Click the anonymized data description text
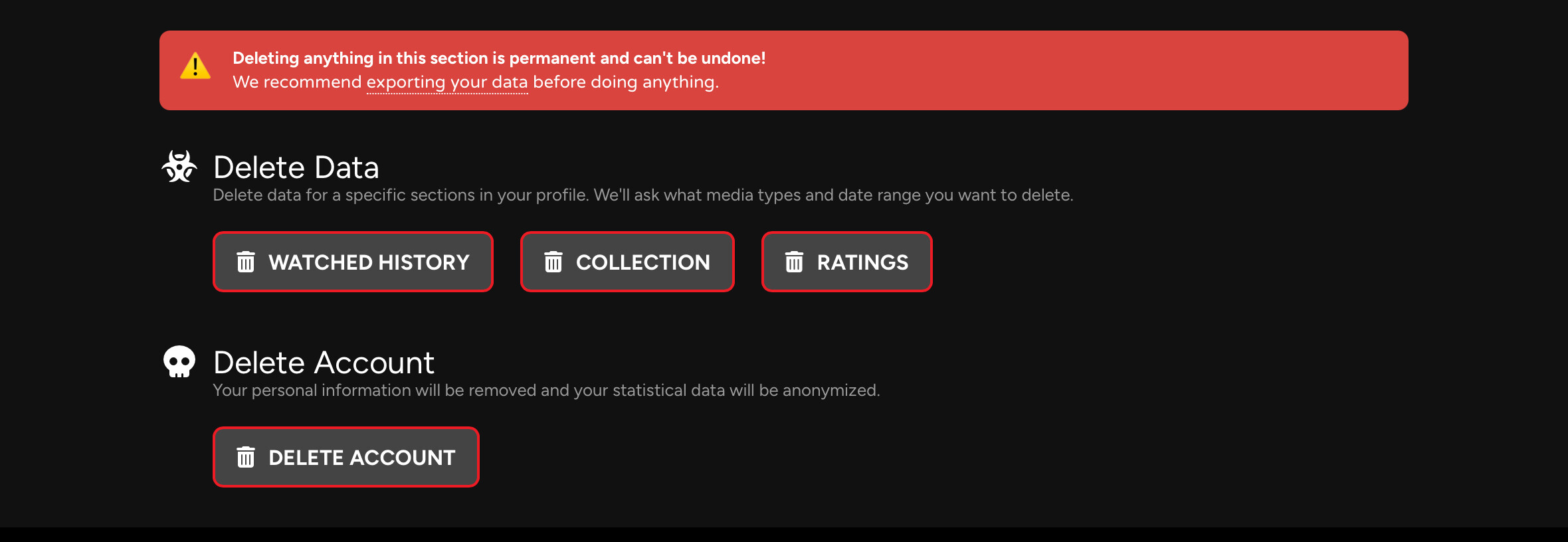The width and height of the screenshot is (1568, 542). click(x=546, y=391)
